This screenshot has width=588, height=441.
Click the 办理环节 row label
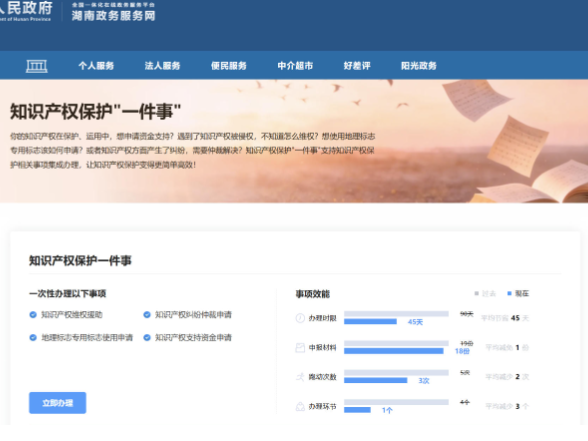tap(322, 406)
